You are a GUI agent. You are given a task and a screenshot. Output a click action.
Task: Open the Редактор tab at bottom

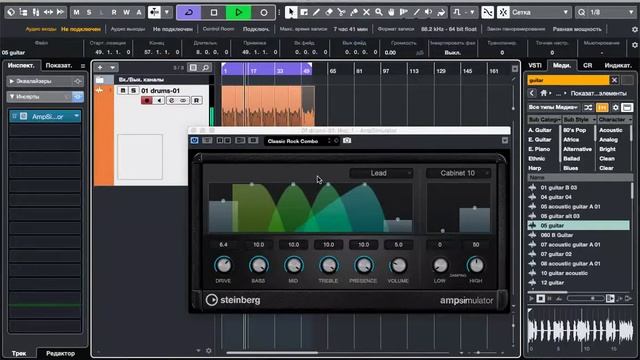60,353
